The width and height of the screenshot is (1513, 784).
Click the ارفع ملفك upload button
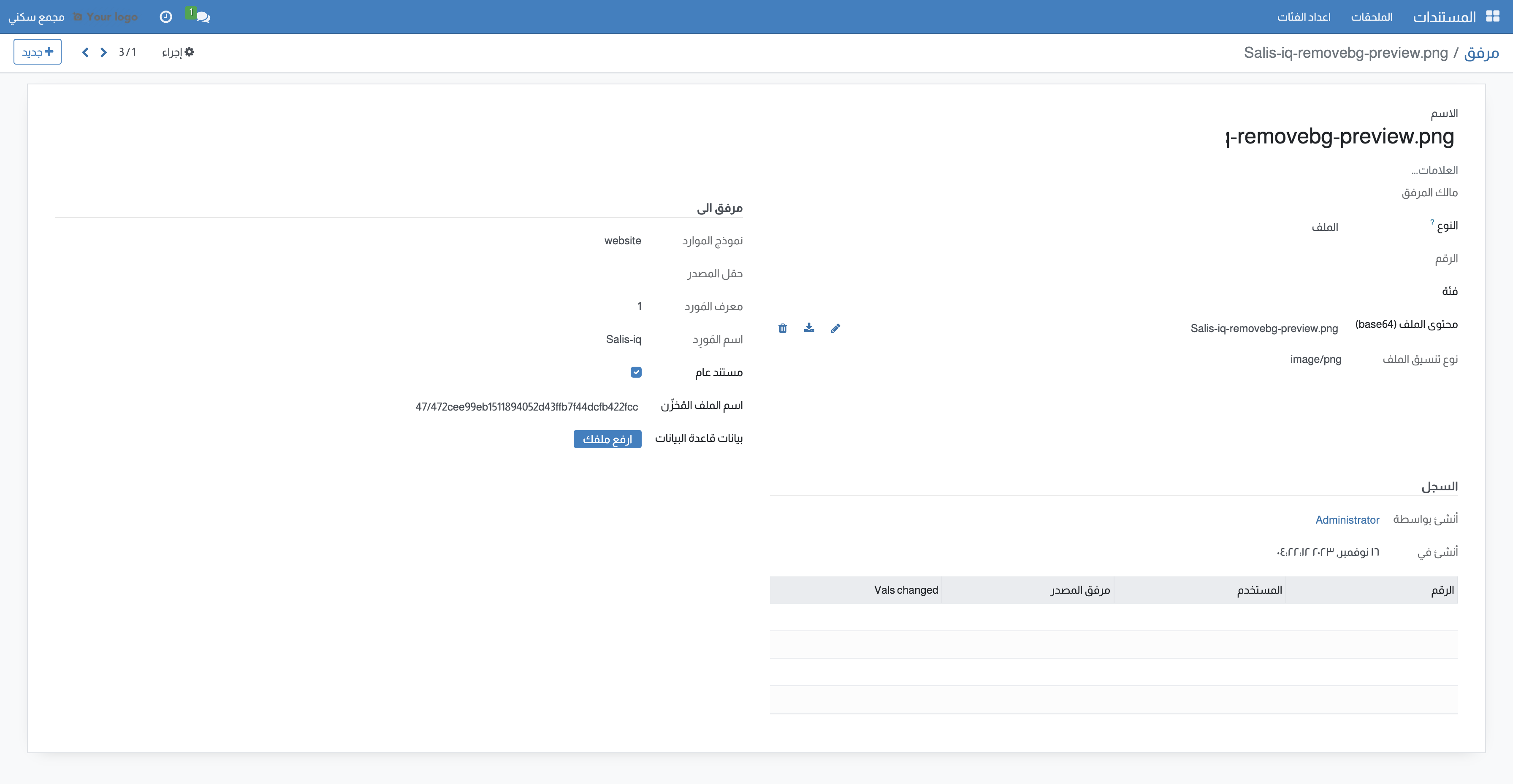pyautogui.click(x=607, y=439)
